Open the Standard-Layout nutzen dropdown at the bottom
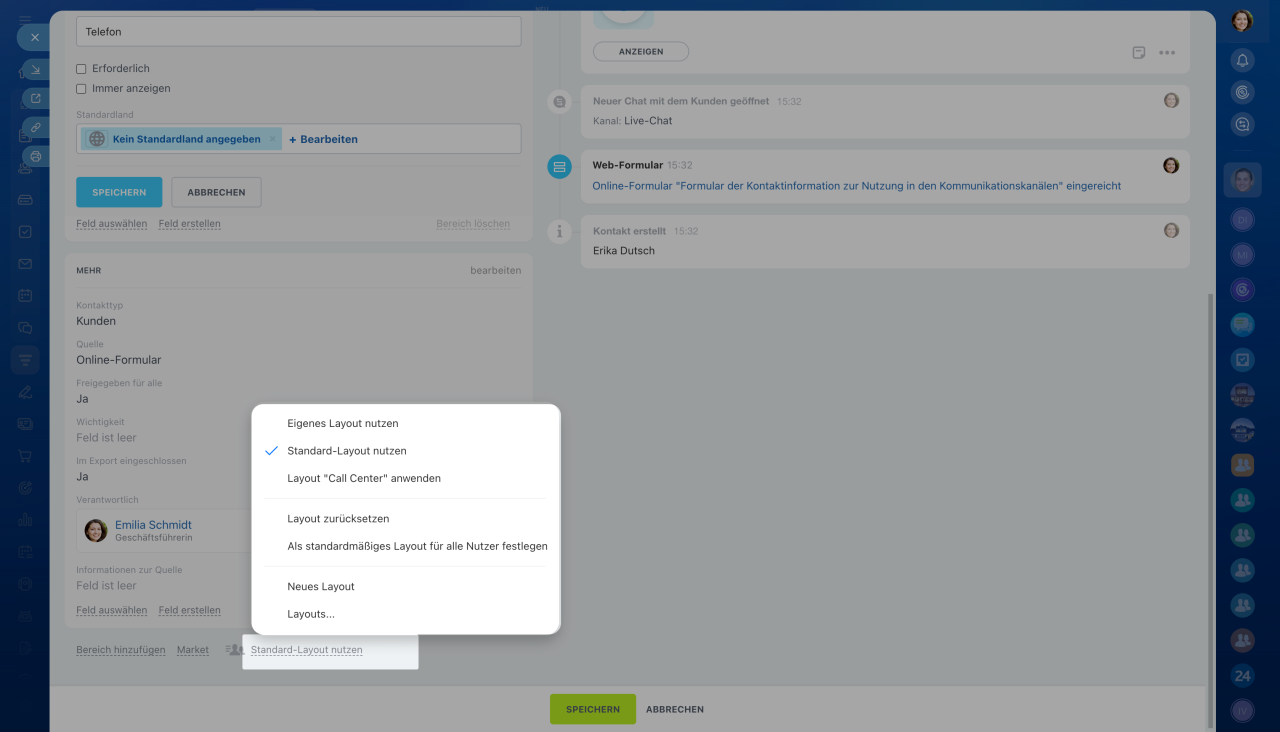1280x732 pixels. point(306,650)
